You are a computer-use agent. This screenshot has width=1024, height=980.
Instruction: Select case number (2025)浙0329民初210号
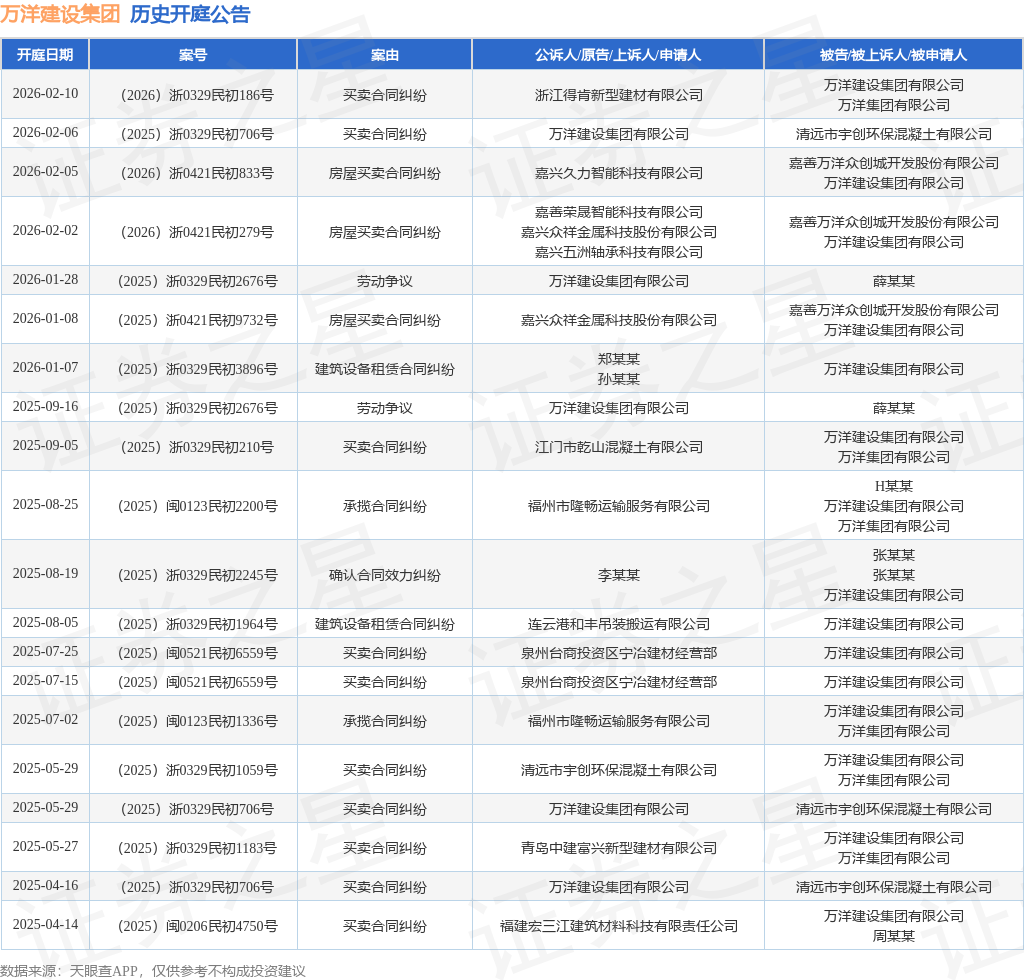click(197, 447)
